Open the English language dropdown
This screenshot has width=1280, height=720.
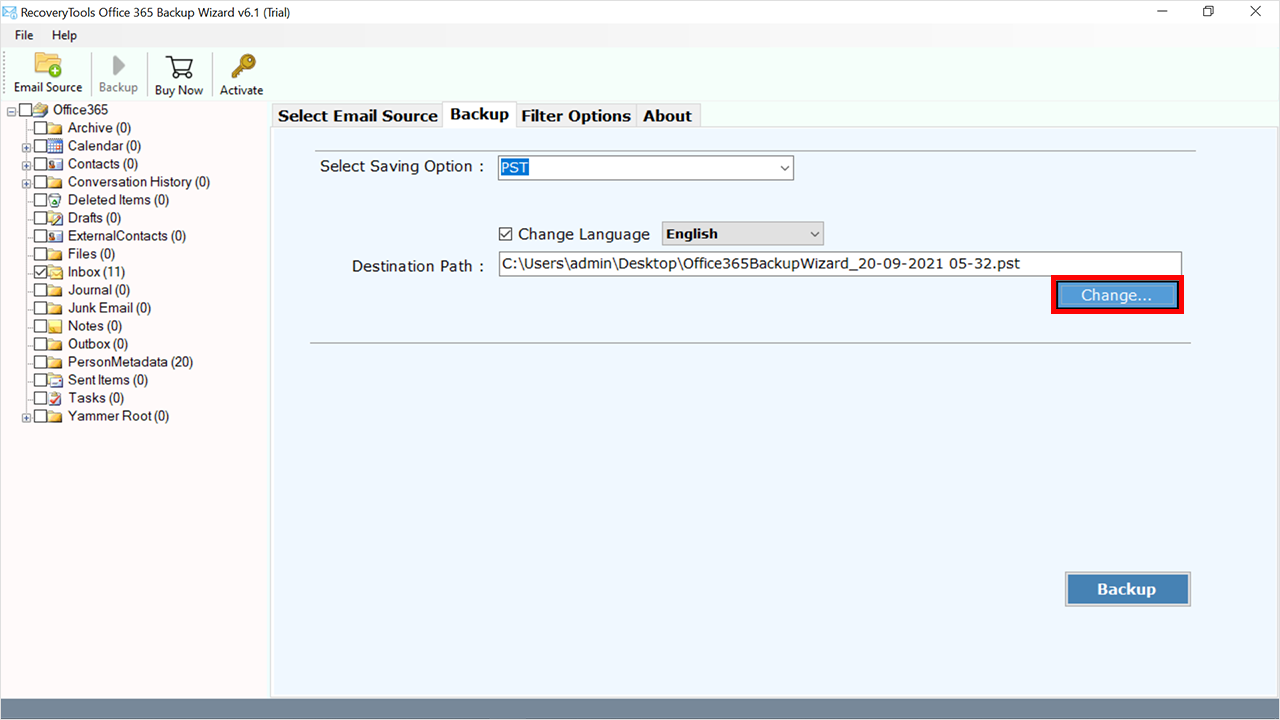click(743, 234)
